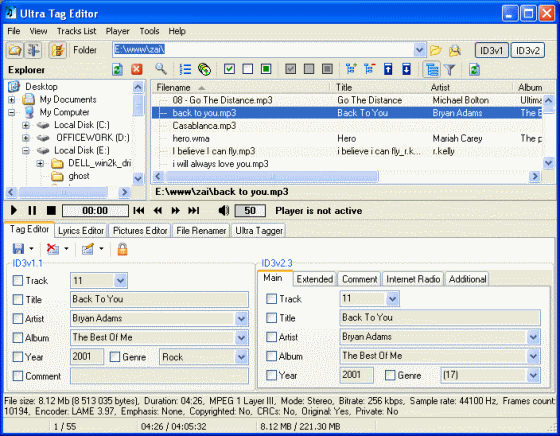Image resolution: width=560 pixels, height=436 pixels.
Task: Expand Local Disk (C:) tree node
Action: click(x=25, y=125)
